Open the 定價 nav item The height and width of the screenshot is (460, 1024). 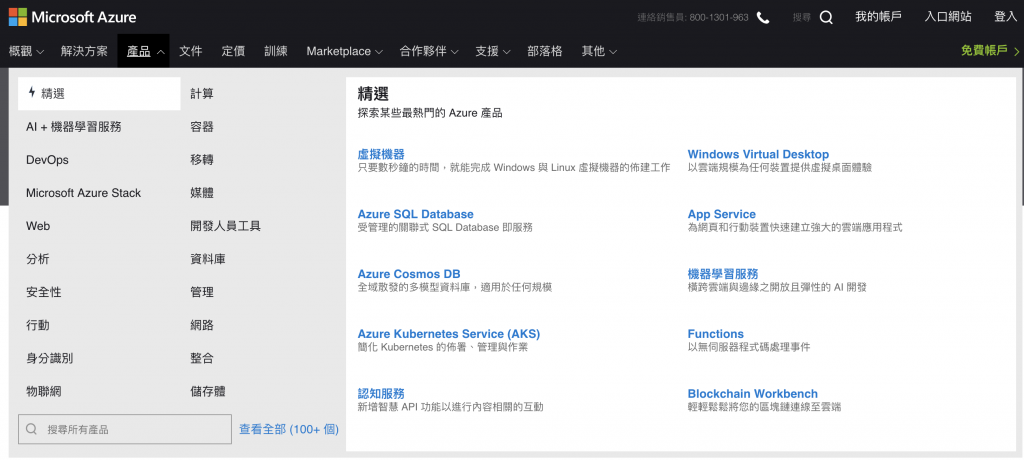pos(233,51)
